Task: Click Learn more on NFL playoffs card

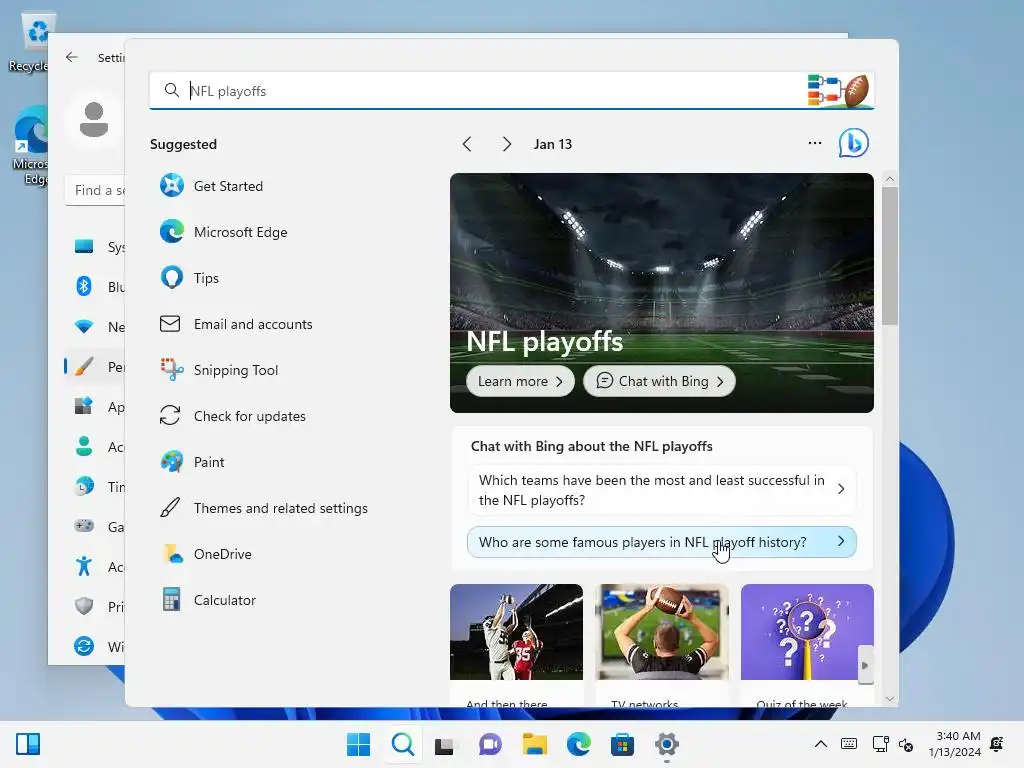Action: point(520,381)
